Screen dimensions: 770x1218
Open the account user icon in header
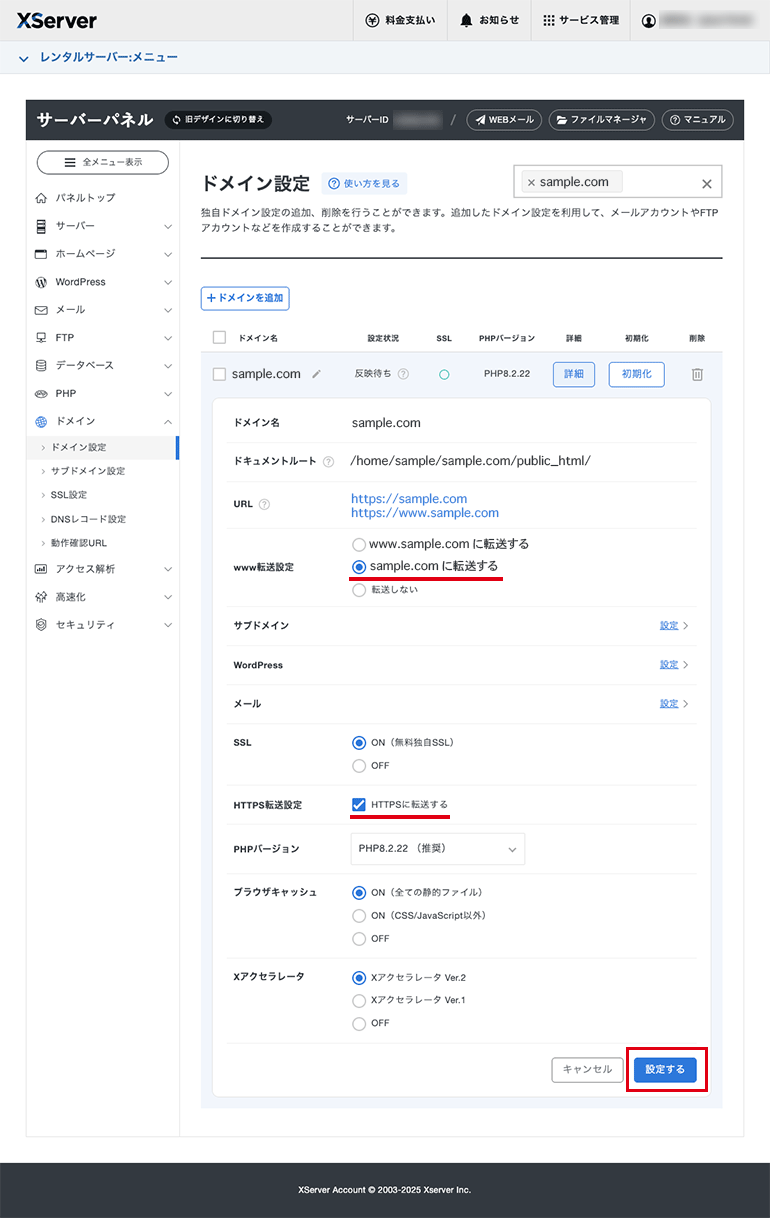click(x=650, y=20)
